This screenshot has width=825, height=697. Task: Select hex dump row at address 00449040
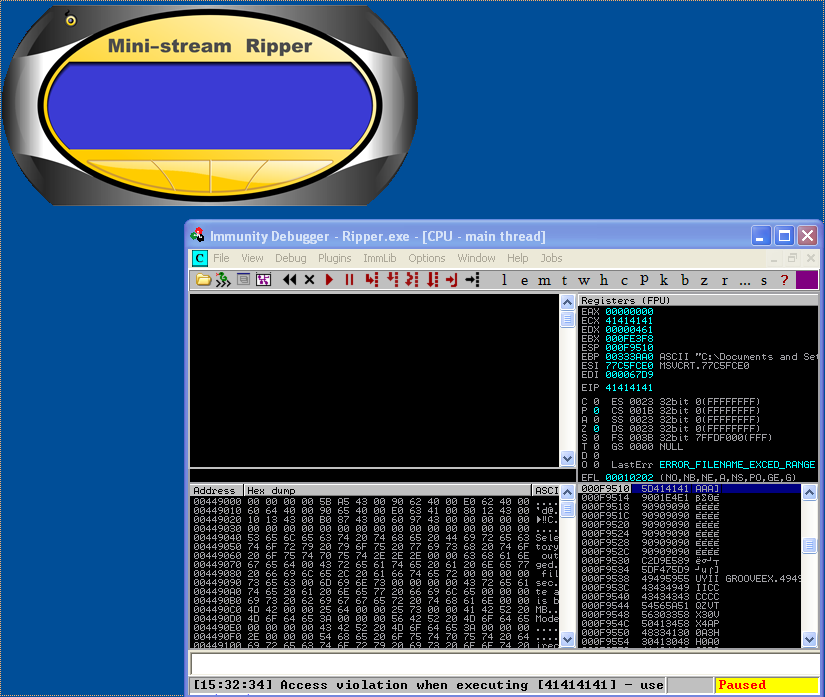coord(374,538)
